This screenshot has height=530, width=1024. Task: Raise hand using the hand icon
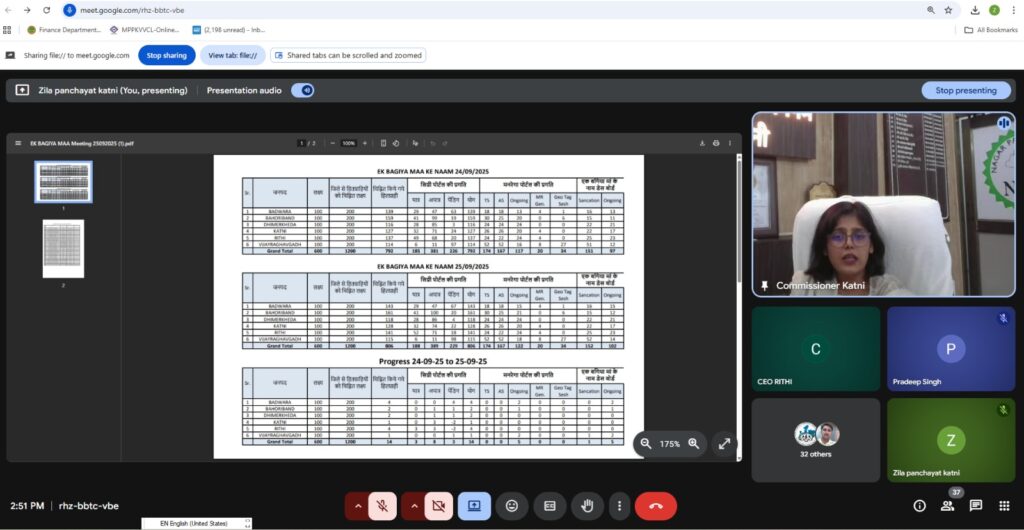585,506
